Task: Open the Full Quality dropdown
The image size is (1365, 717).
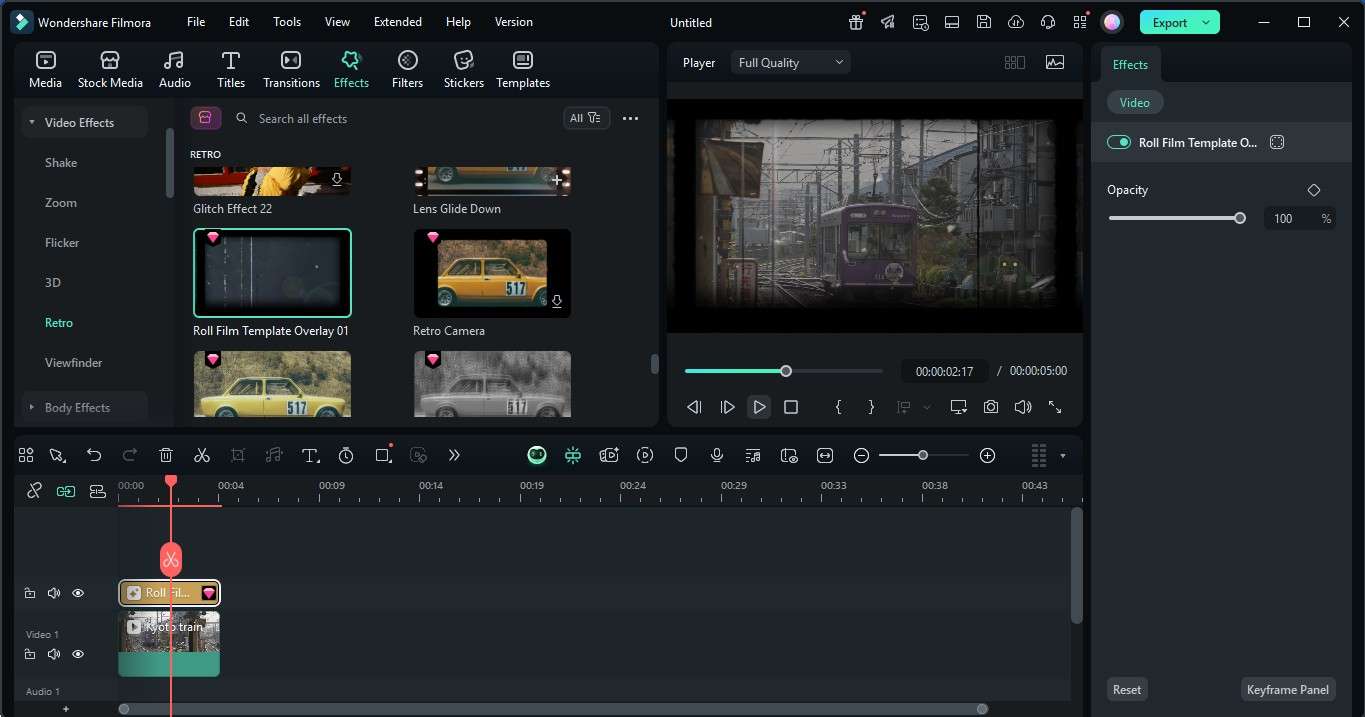Action: point(791,62)
